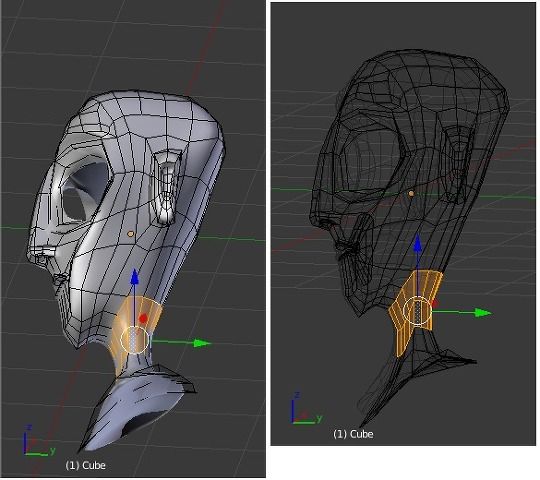The width and height of the screenshot is (540, 480).
Task: Click white manipulator circle in left viewport
Action: click(135, 340)
